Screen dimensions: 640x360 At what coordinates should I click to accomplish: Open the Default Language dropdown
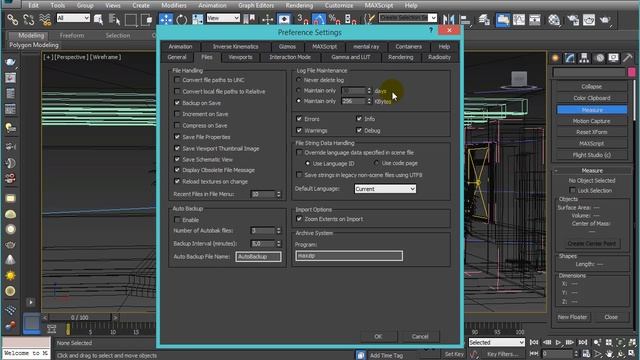[385, 189]
